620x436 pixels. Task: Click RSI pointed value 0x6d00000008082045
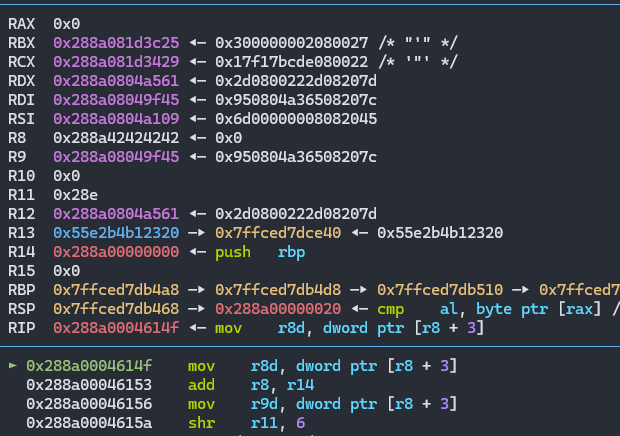tap(296, 119)
